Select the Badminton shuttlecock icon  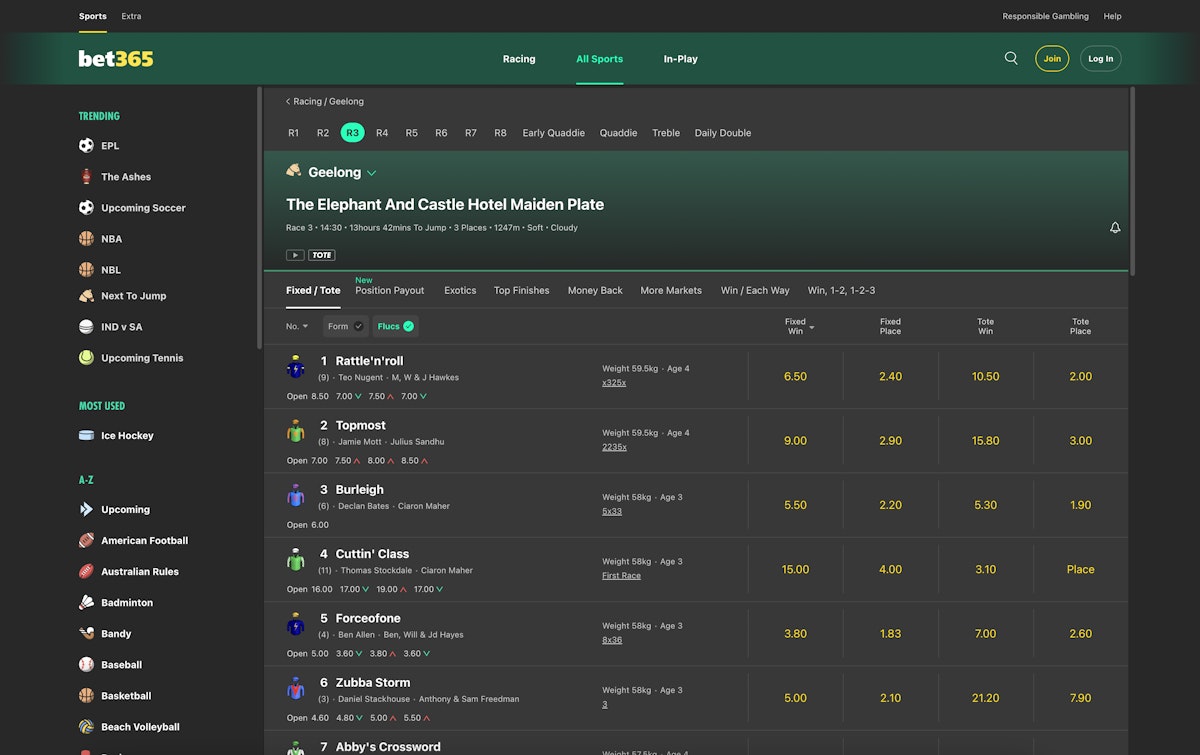point(86,603)
